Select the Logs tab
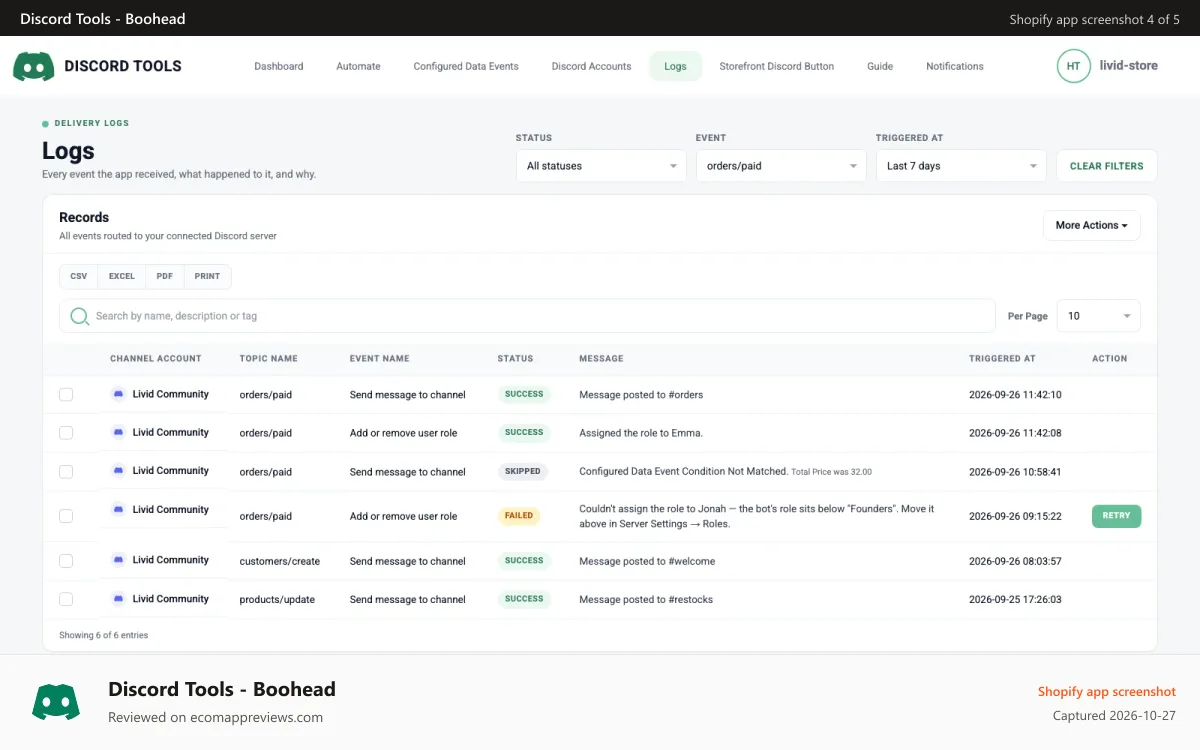Screen dimensions: 1200x750 (x=675, y=66)
